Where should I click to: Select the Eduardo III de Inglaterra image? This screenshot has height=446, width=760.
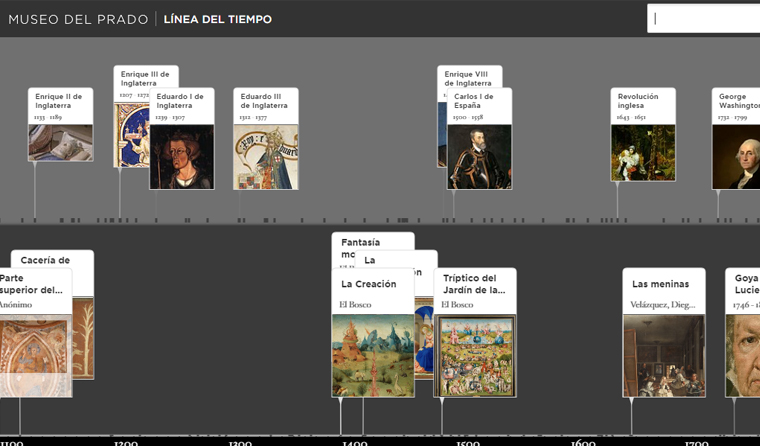pos(266,157)
